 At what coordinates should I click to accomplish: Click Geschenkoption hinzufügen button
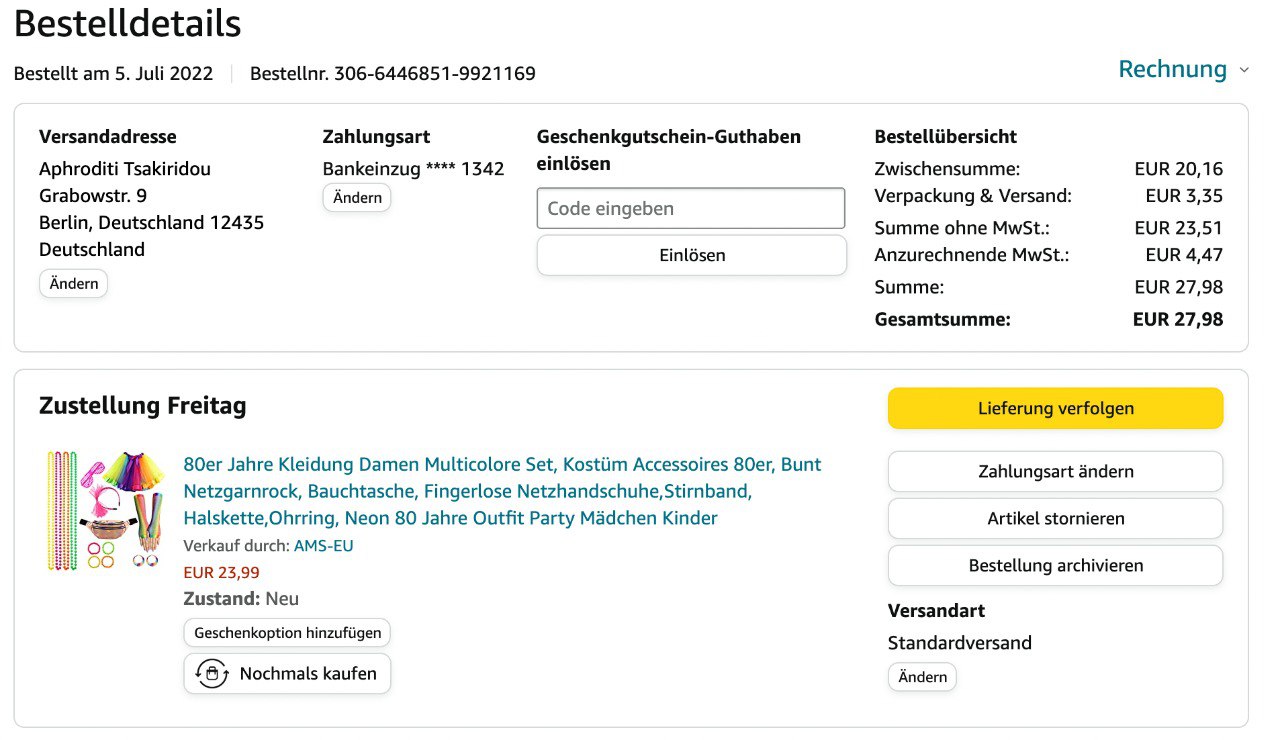click(287, 633)
